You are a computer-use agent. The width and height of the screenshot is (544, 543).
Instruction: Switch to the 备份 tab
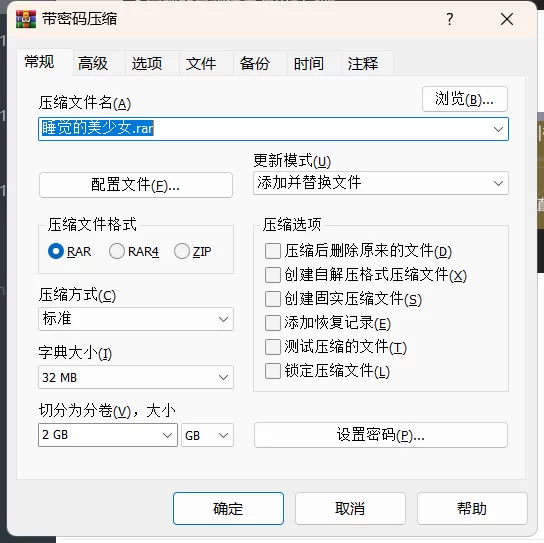(255, 63)
